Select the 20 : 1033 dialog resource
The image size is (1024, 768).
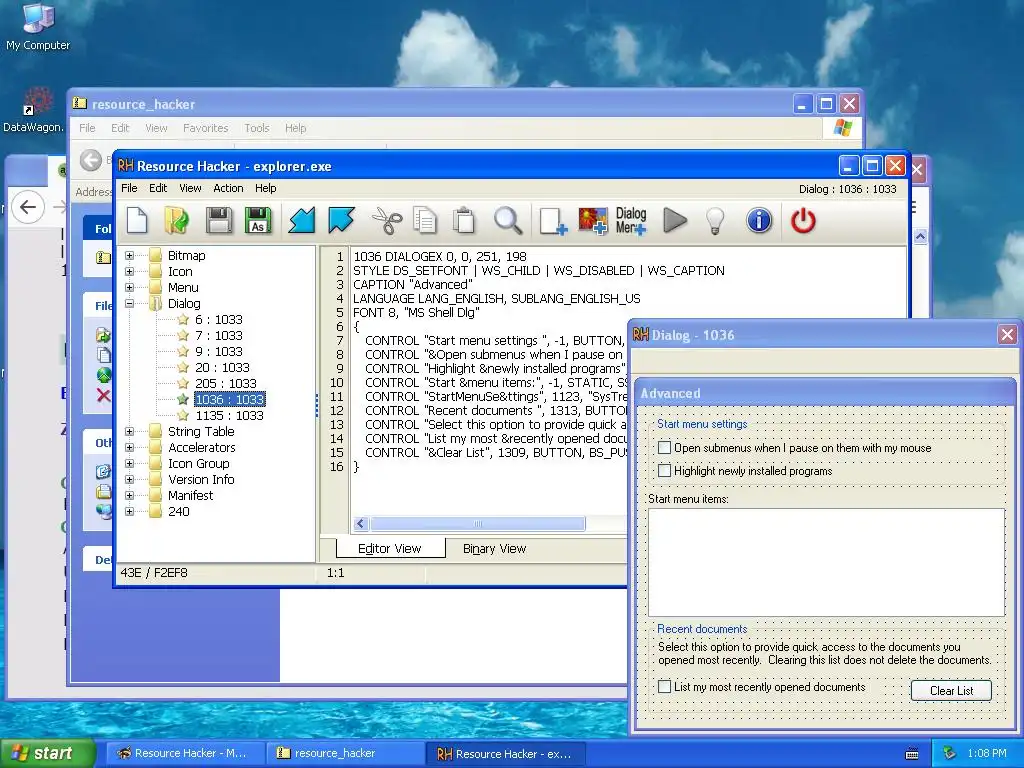click(x=222, y=367)
